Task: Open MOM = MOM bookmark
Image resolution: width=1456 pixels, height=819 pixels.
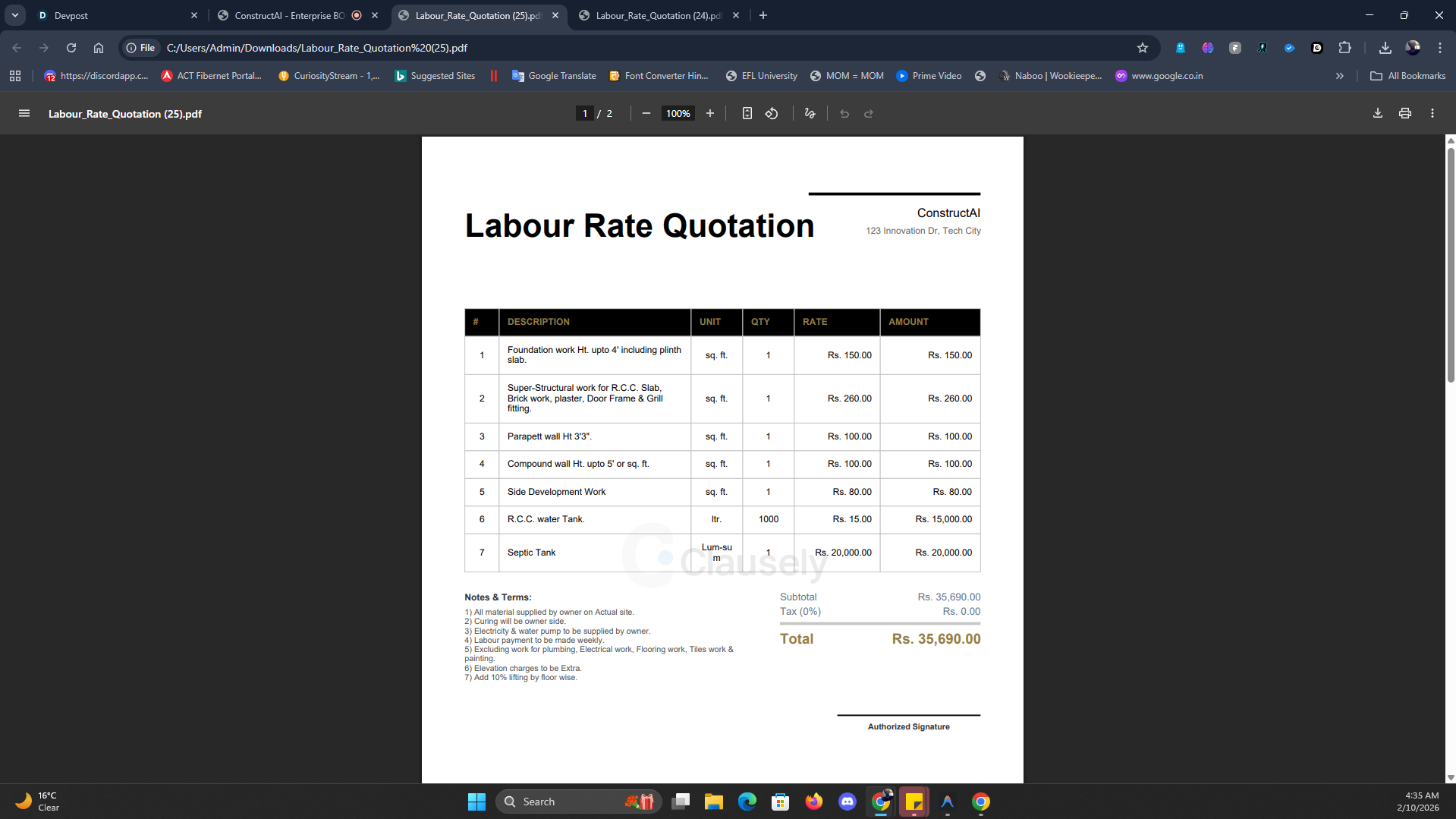Action: tap(847, 76)
